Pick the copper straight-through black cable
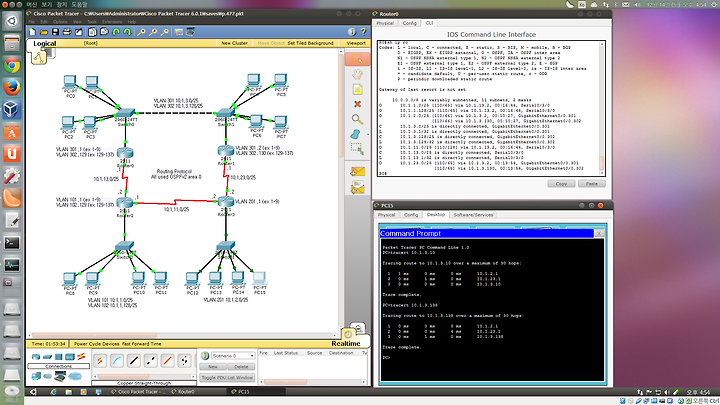The width and height of the screenshot is (720, 405). tap(134, 361)
